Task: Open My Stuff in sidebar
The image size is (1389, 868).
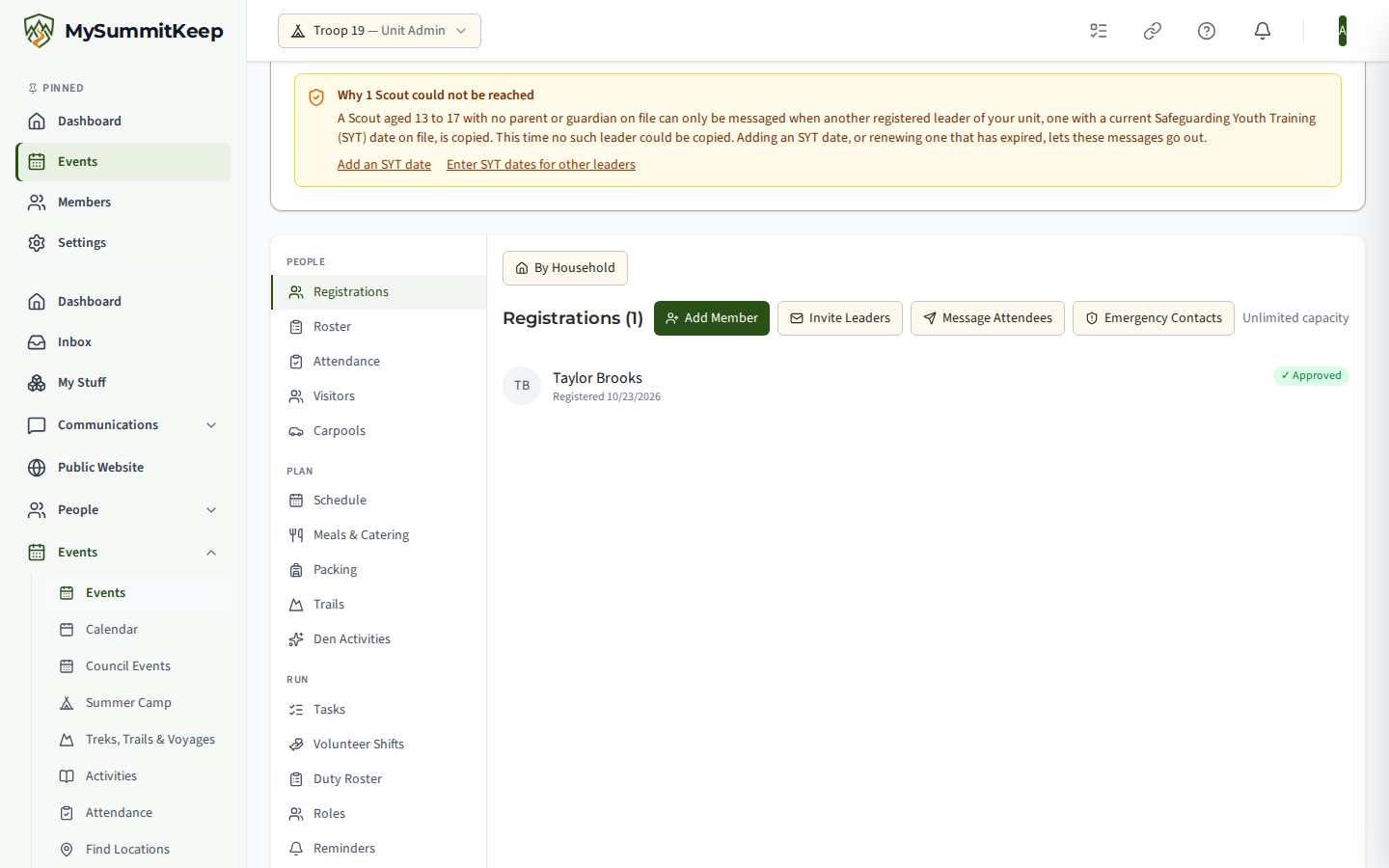Action: click(x=123, y=383)
